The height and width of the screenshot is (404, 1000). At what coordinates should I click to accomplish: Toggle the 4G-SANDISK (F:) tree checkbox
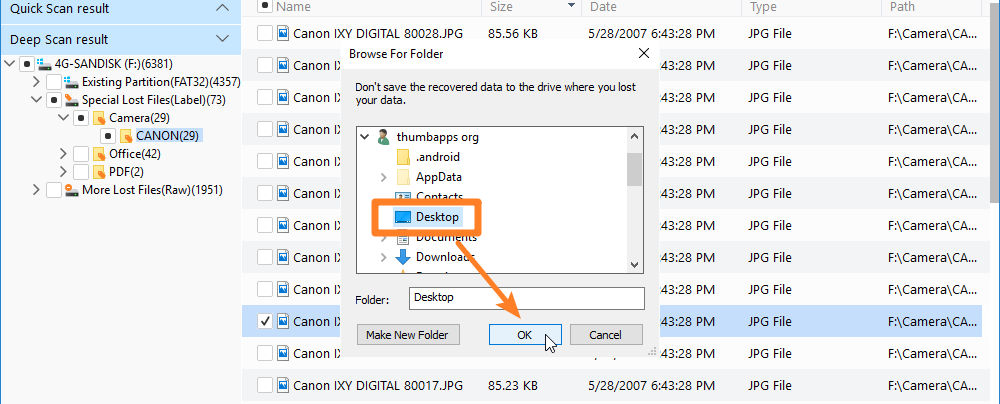(27, 64)
